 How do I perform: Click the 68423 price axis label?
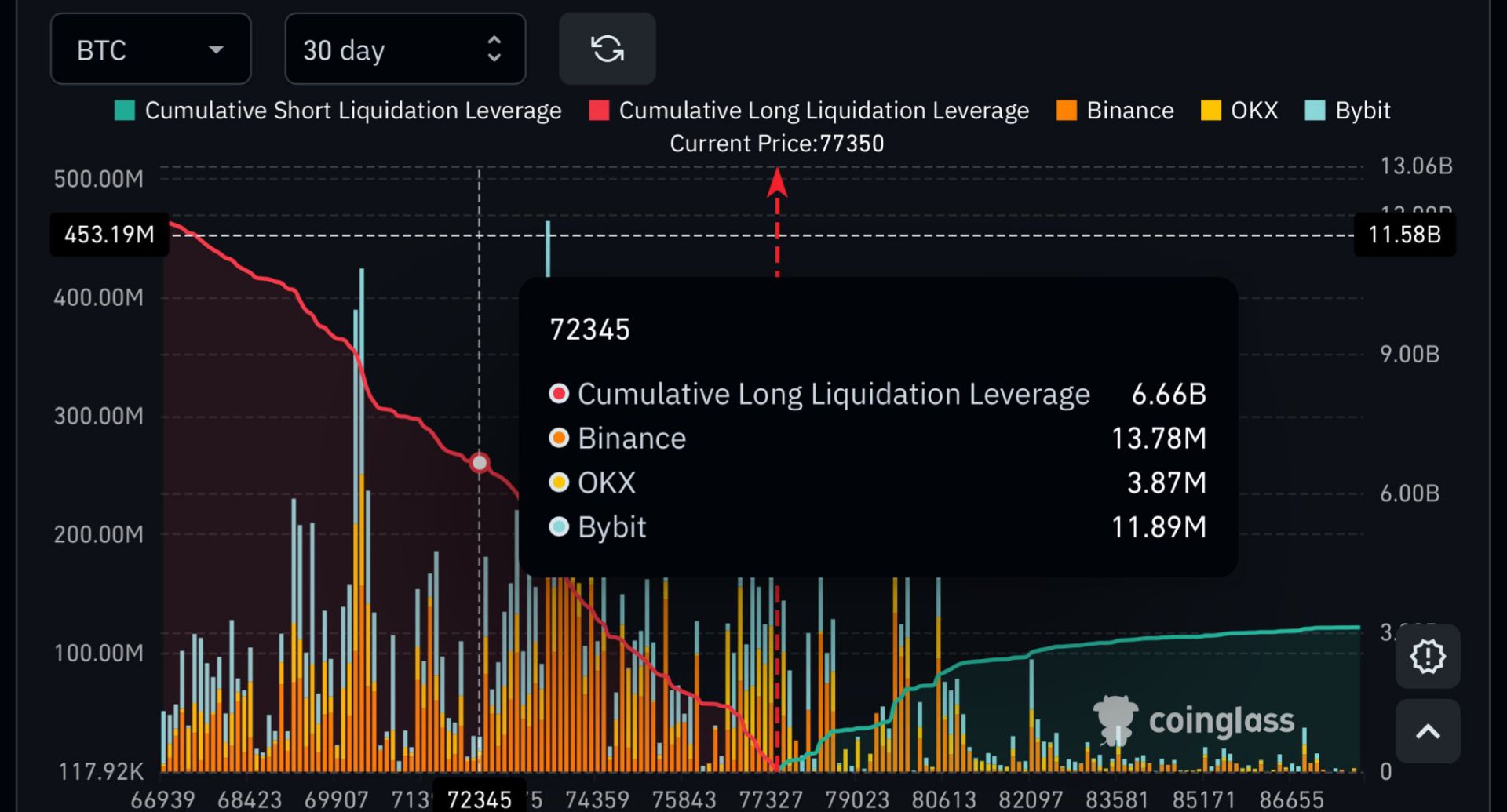[250, 799]
